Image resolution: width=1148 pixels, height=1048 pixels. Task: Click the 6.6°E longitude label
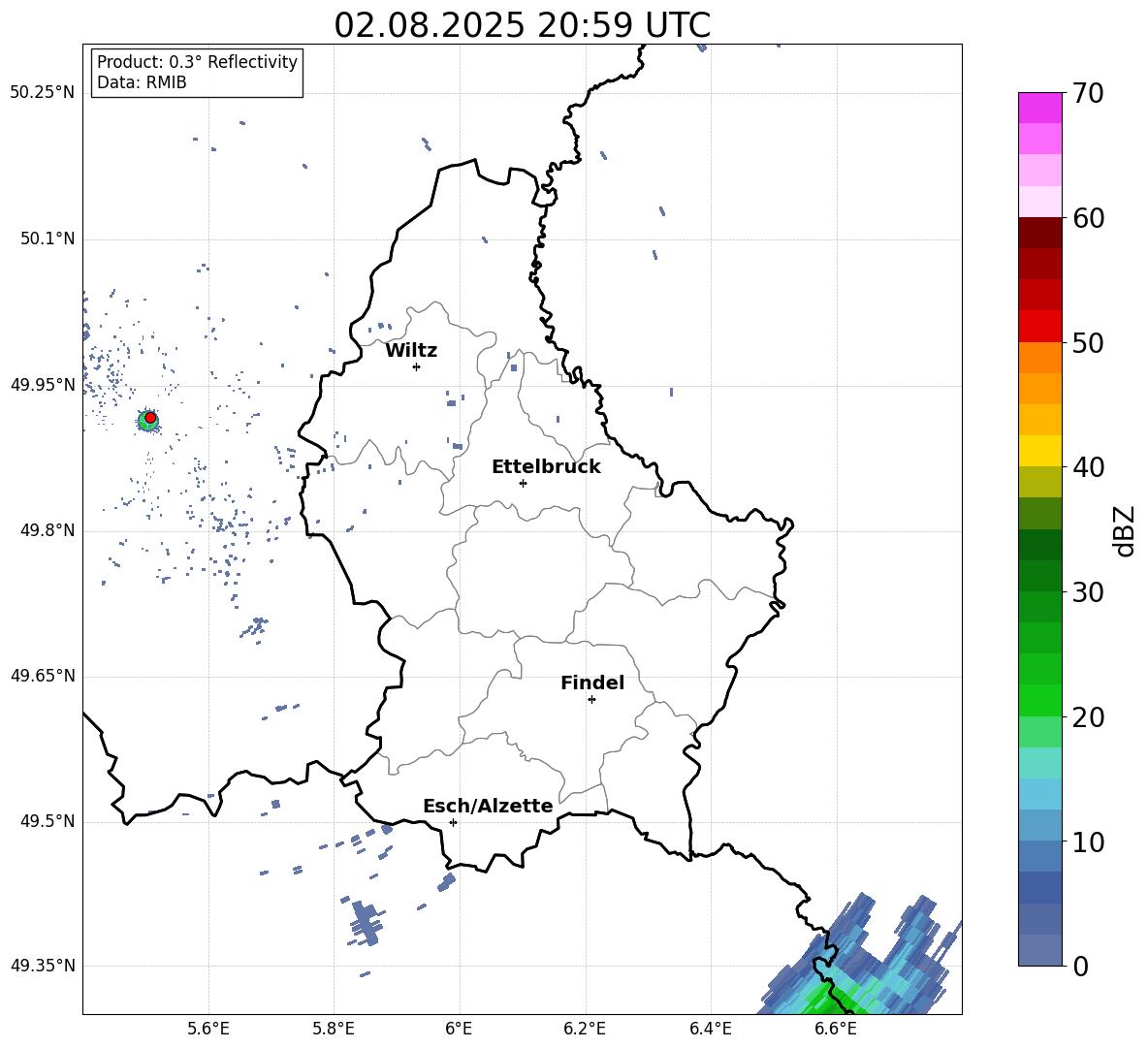(836, 1029)
